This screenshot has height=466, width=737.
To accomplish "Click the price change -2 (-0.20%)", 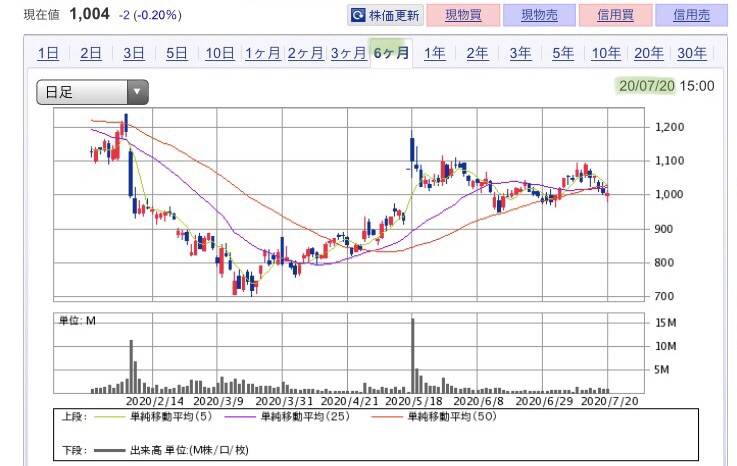I will (x=150, y=15).
